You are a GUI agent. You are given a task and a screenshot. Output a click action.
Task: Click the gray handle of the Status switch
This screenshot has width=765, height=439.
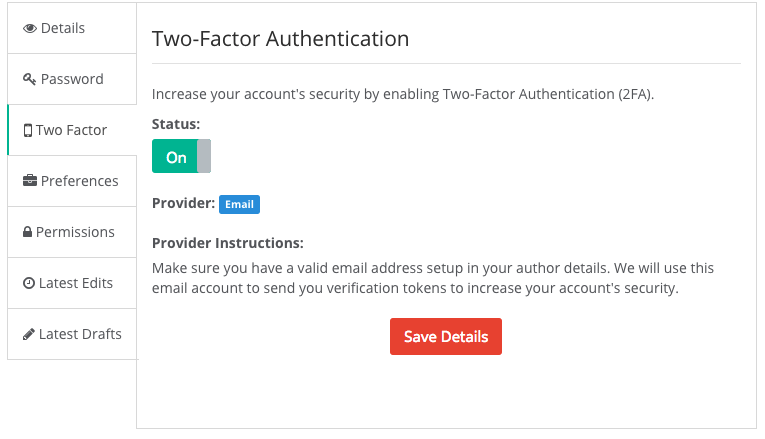(x=204, y=157)
